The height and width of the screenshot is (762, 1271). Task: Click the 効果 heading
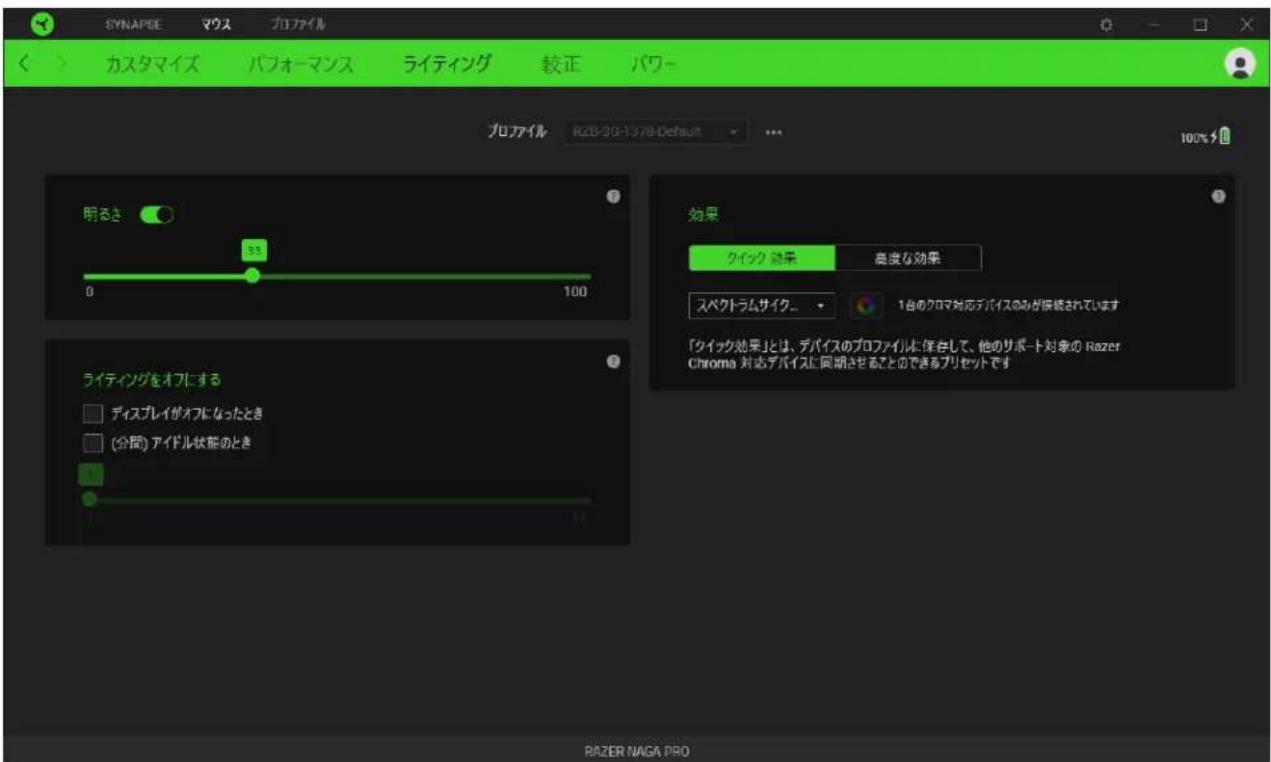click(703, 214)
